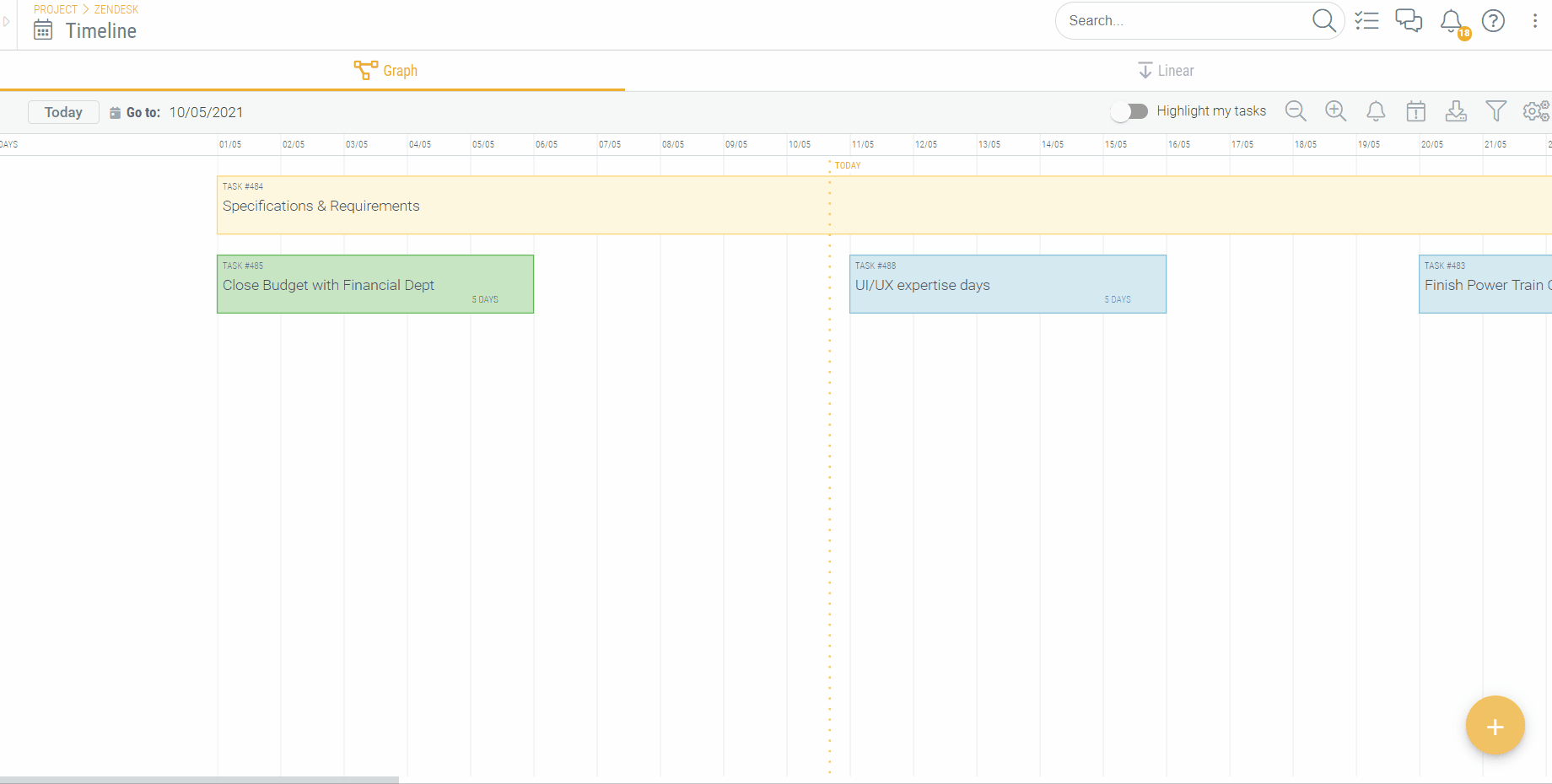This screenshot has width=1552, height=784.
Task: Click the 11/05 date column header
Action: tap(863, 144)
